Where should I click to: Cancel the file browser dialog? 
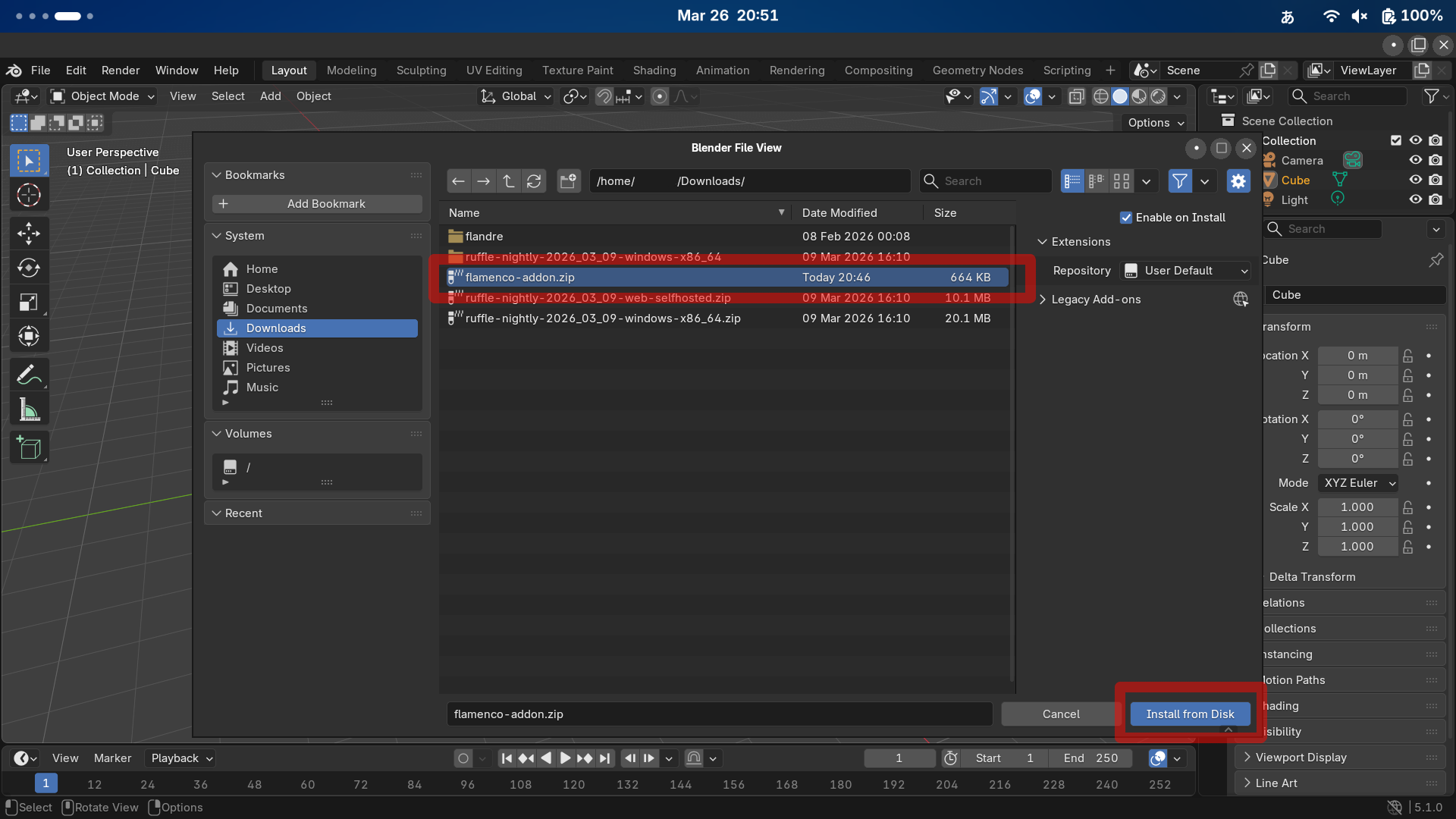[1061, 714]
